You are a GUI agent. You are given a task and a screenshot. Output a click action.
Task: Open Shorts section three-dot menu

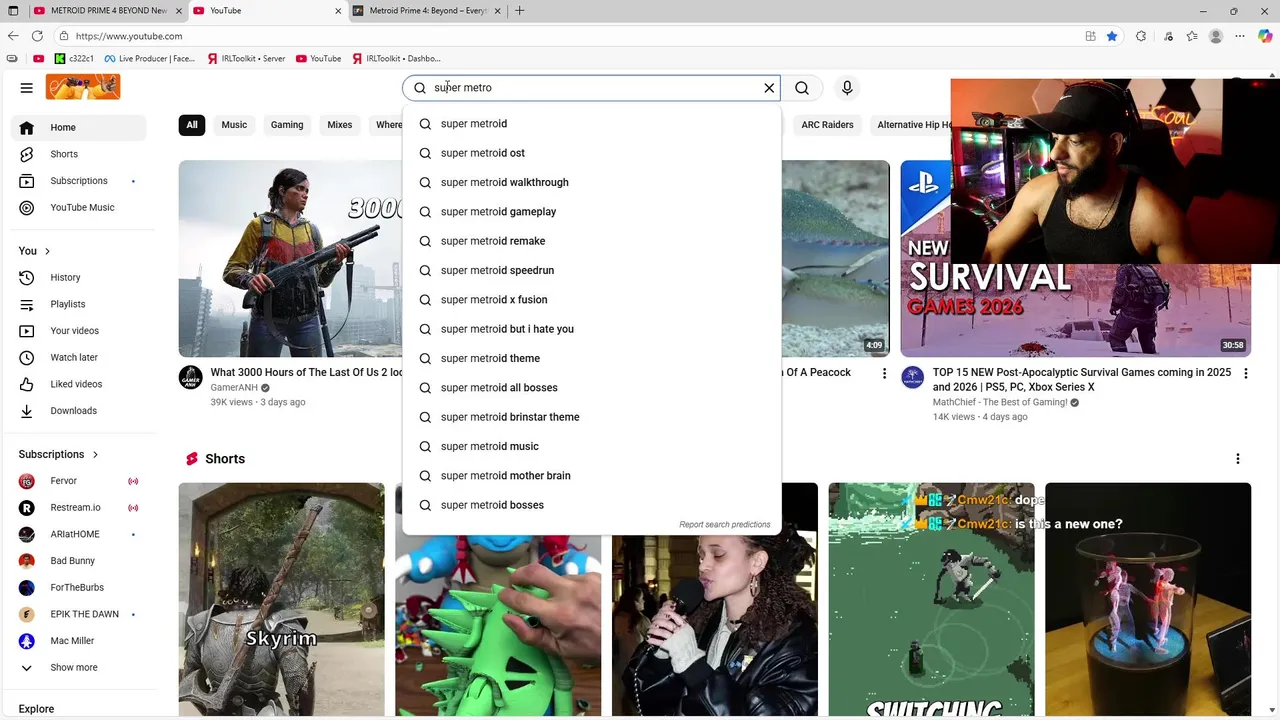(x=1238, y=459)
